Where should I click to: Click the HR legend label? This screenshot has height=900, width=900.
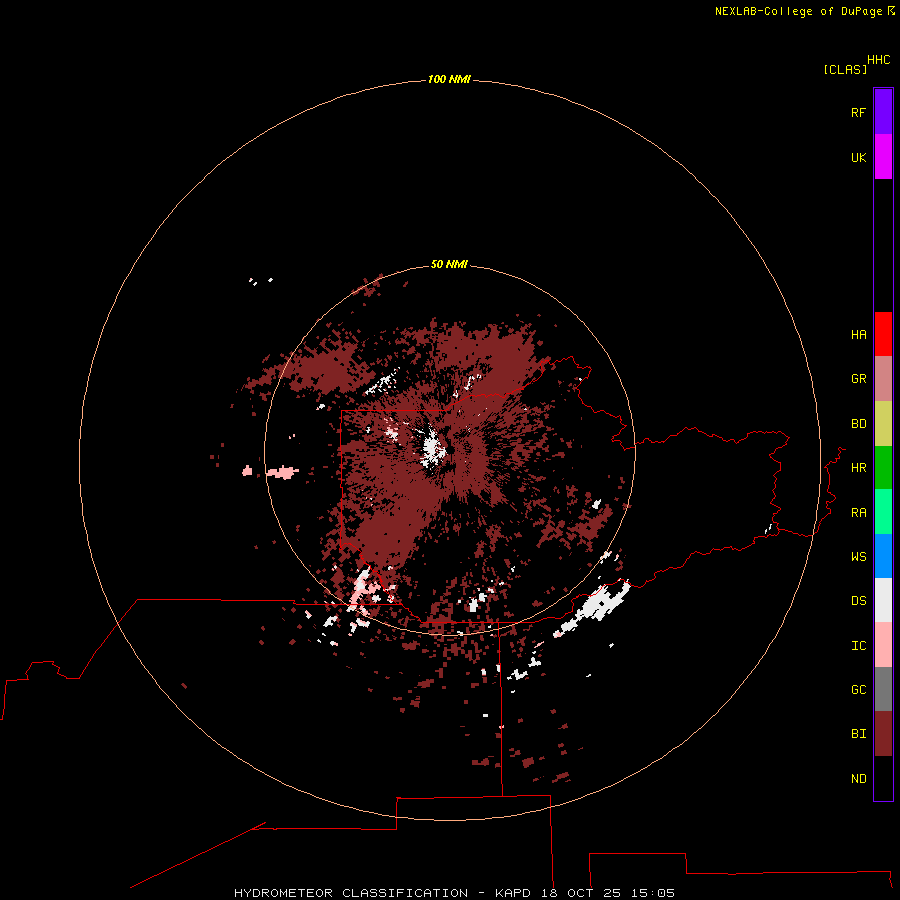[858, 468]
